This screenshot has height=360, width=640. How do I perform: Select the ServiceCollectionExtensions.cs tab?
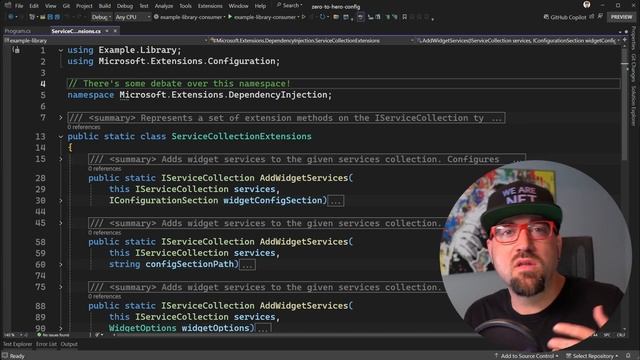76,31
